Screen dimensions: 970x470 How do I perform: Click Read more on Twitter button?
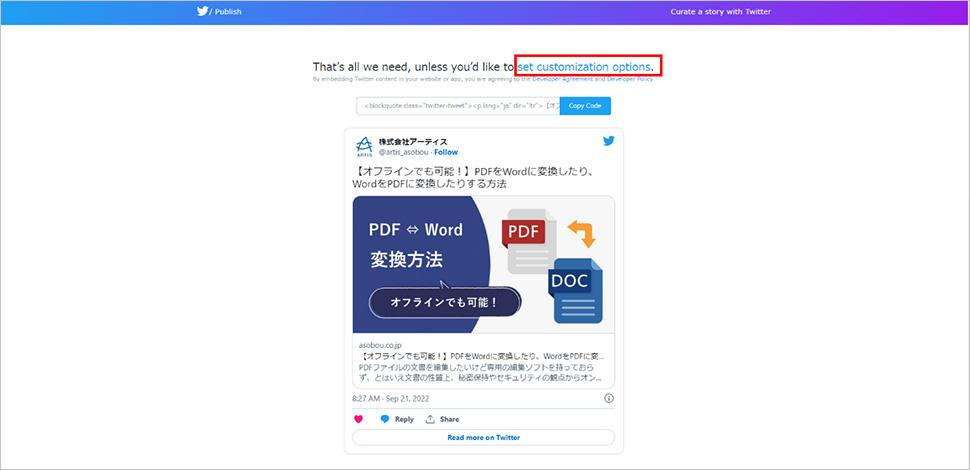click(x=484, y=437)
